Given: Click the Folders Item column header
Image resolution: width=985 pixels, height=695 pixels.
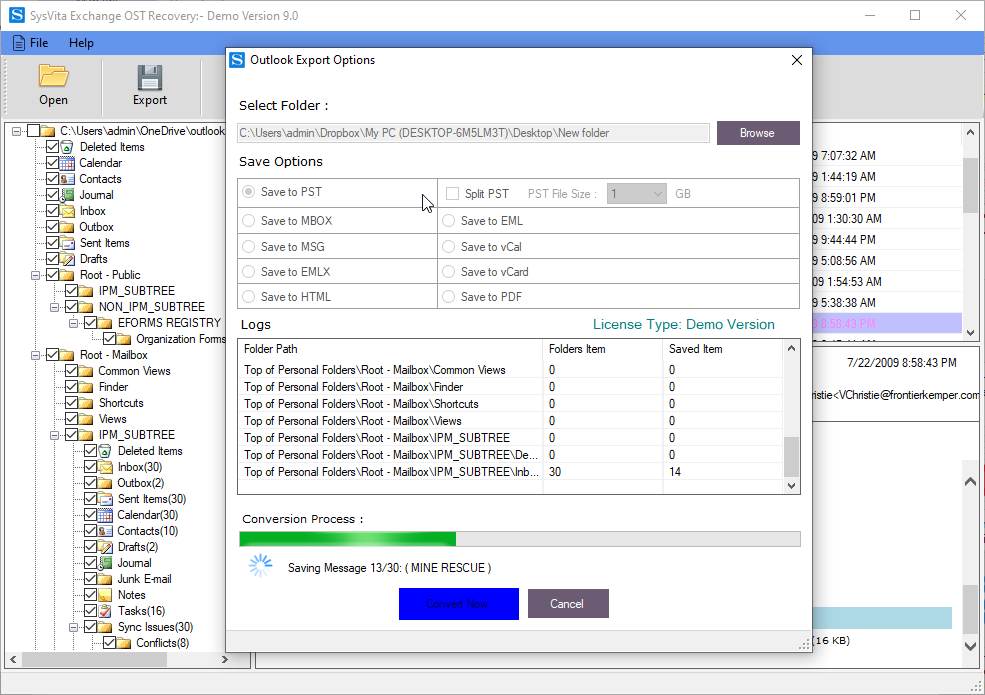Looking at the screenshot, I should click(602, 349).
